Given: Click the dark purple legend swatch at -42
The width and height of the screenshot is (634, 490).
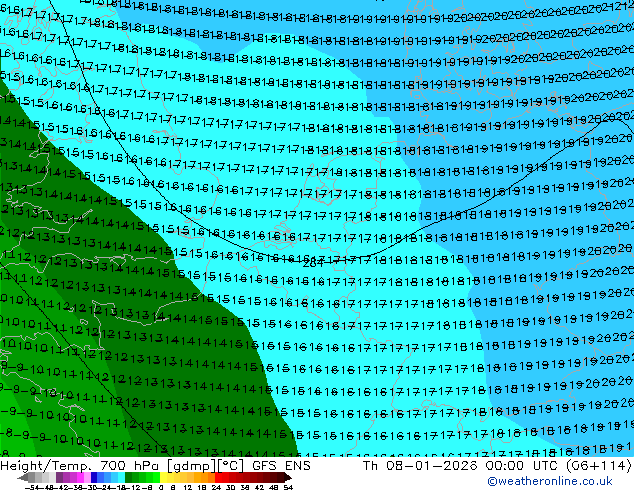Looking at the screenshot, I should coord(59,477).
